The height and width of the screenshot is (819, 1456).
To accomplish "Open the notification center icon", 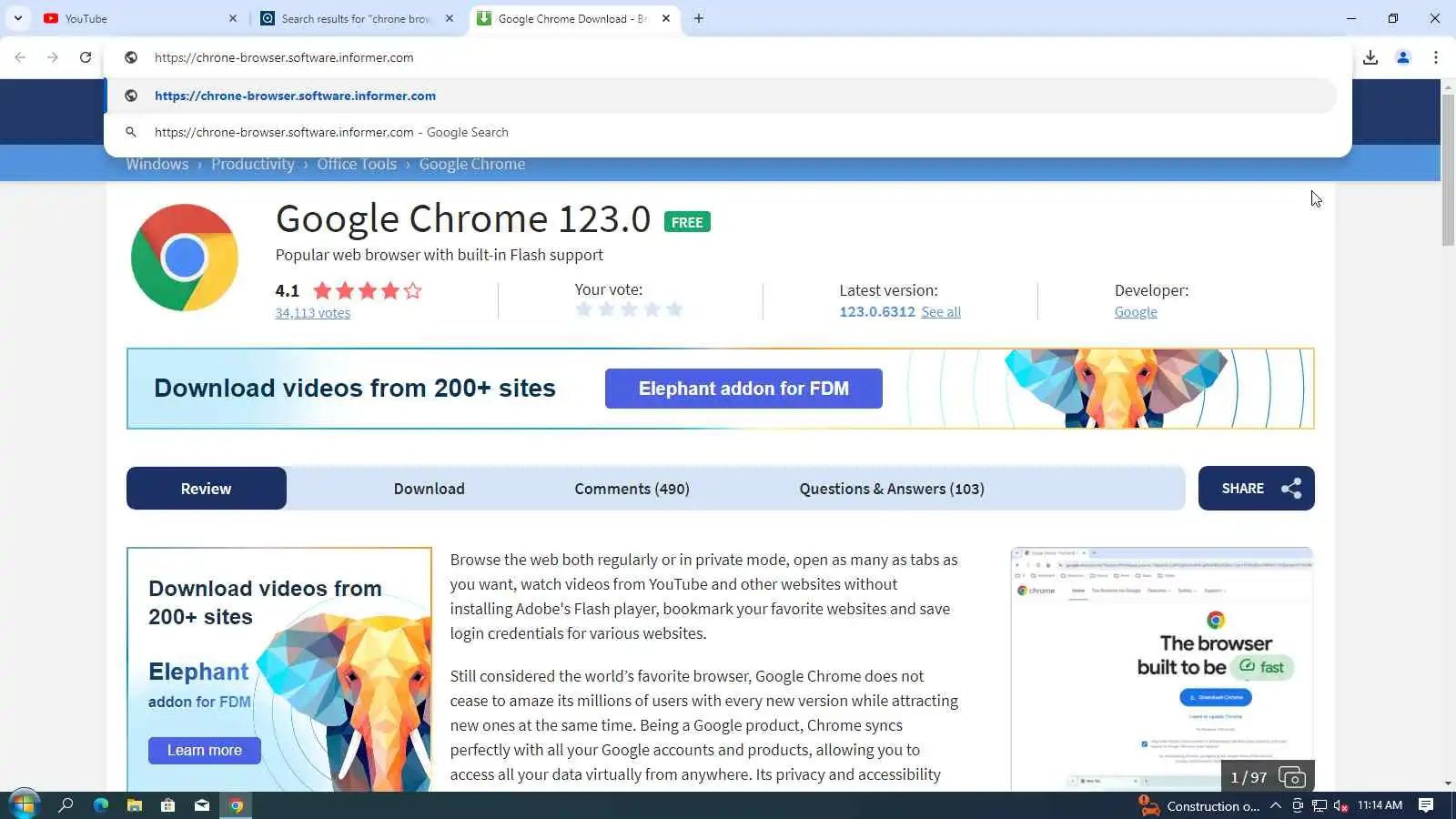I will click(1426, 805).
